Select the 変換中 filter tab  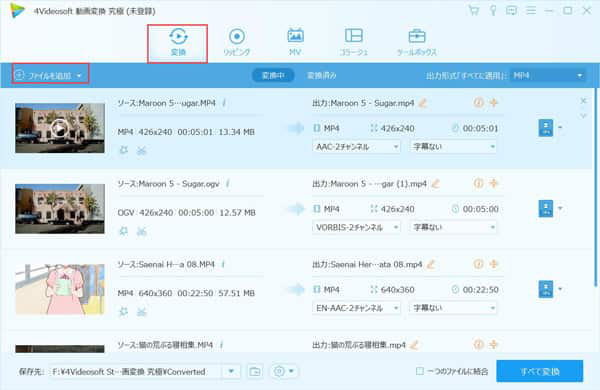click(x=273, y=75)
